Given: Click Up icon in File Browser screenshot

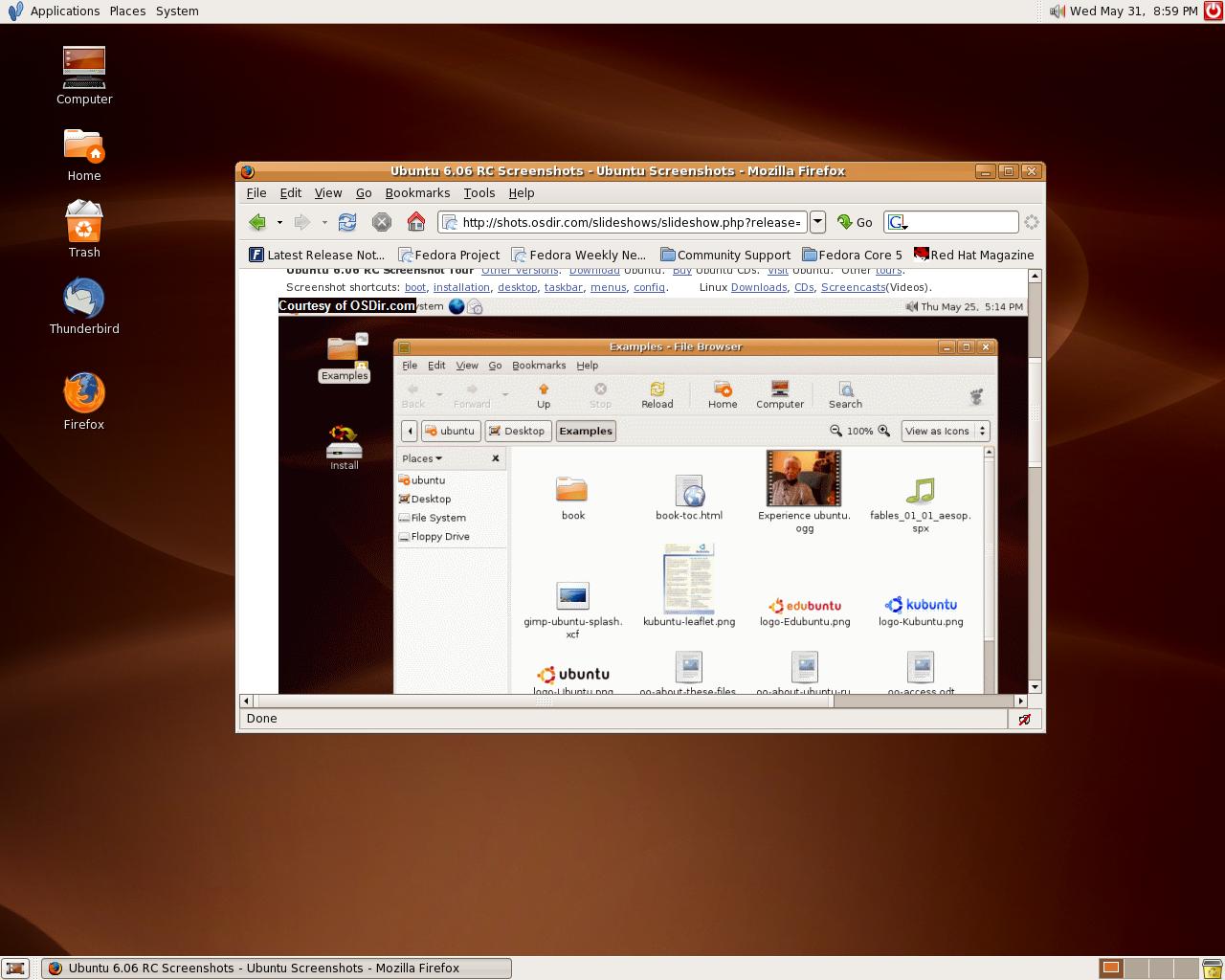Looking at the screenshot, I should tap(544, 395).
